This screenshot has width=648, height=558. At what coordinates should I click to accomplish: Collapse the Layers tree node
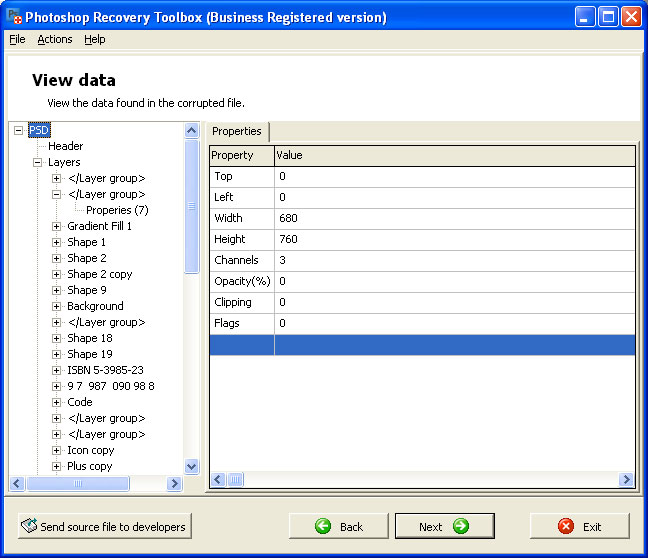[x=38, y=162]
